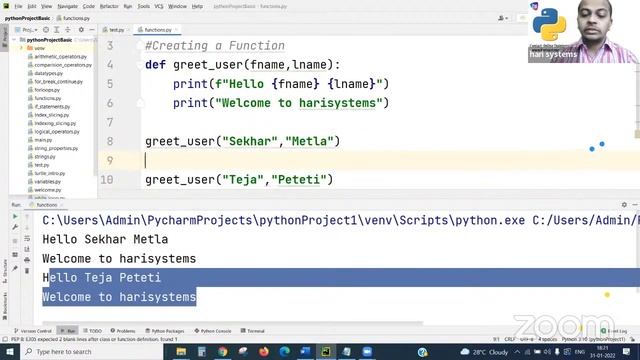Open forloops.py in project tree

(x=47, y=90)
